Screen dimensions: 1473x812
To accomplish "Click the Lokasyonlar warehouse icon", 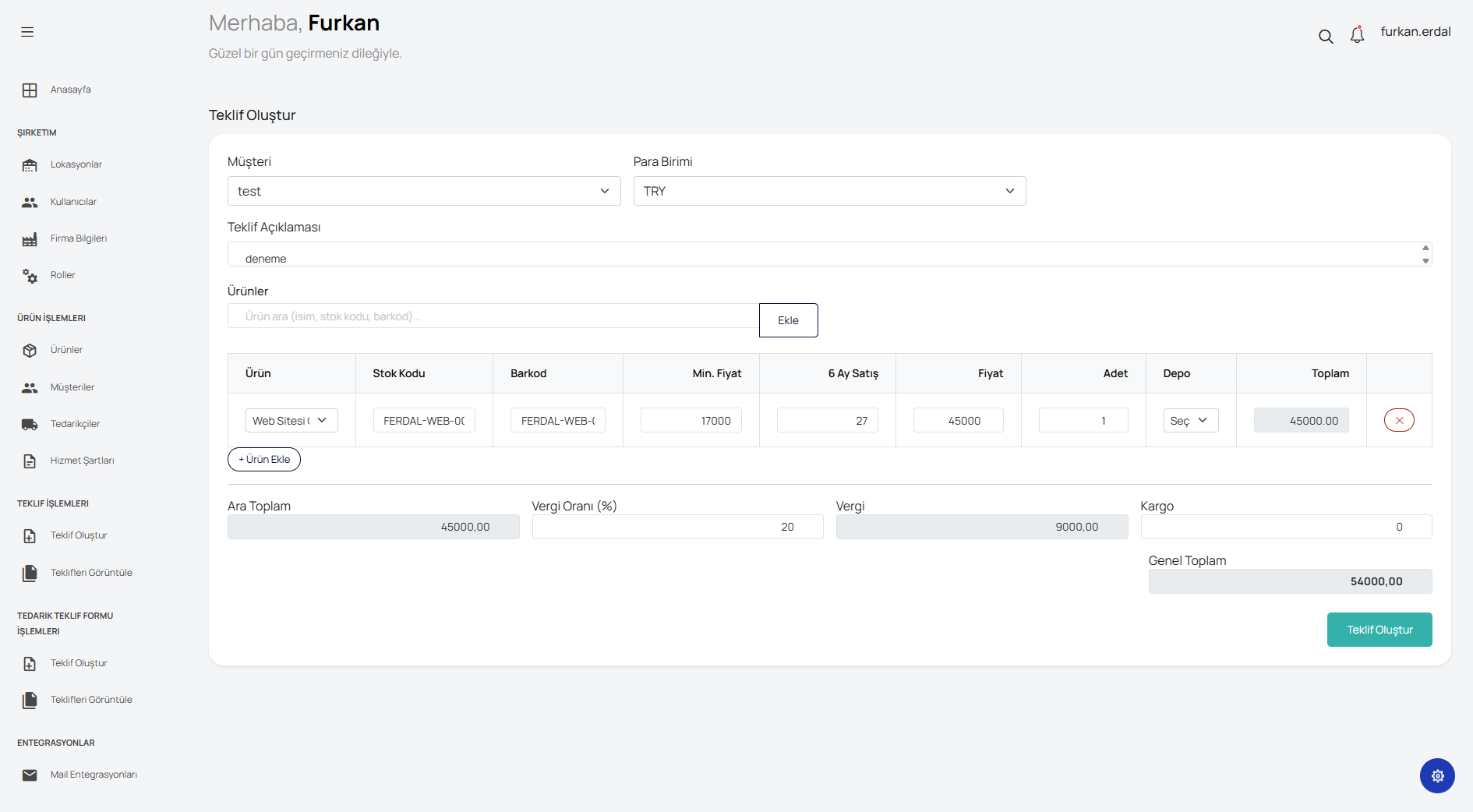I will coord(30,165).
